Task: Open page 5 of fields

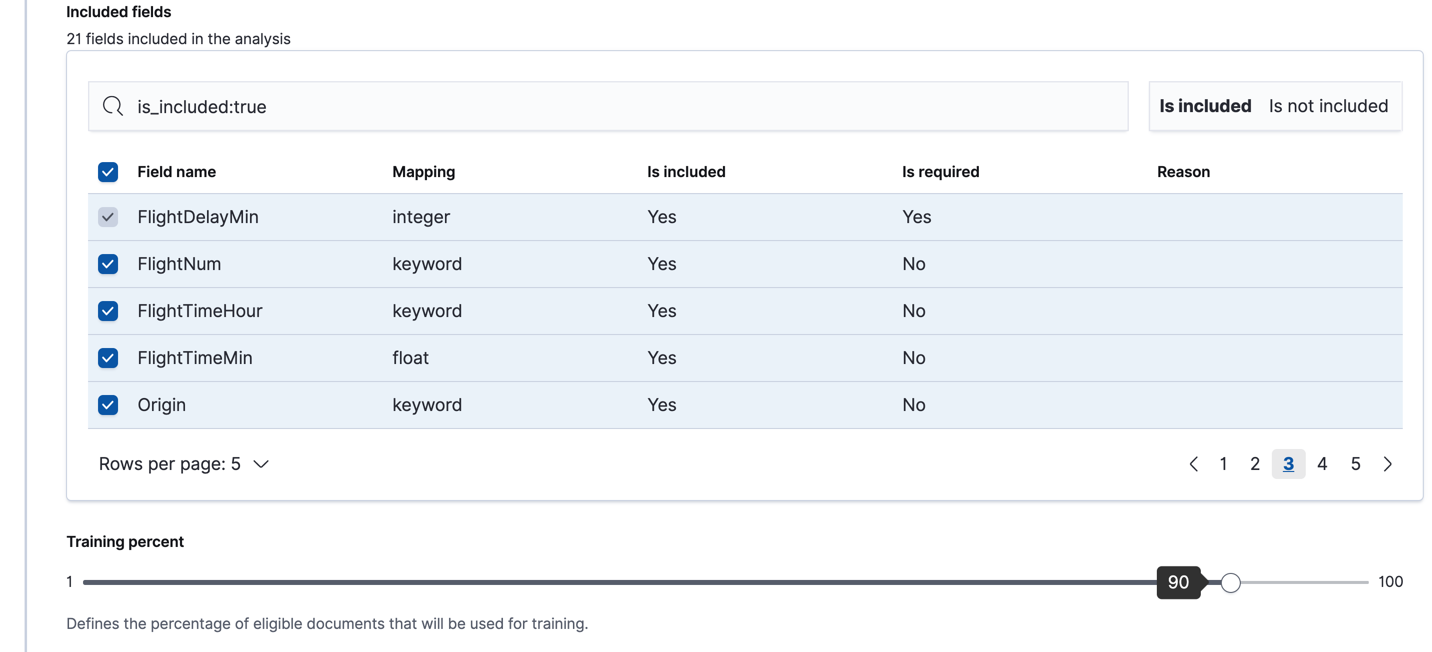Action: click(1355, 464)
